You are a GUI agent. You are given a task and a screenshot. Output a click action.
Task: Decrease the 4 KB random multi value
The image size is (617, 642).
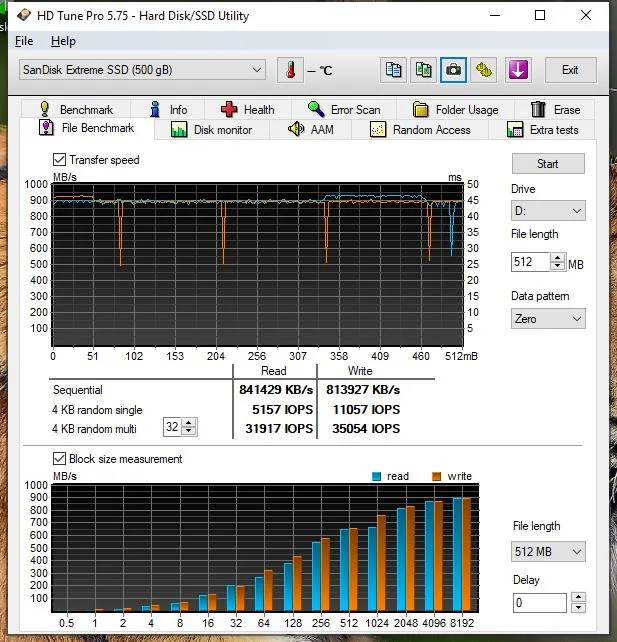[x=189, y=431]
